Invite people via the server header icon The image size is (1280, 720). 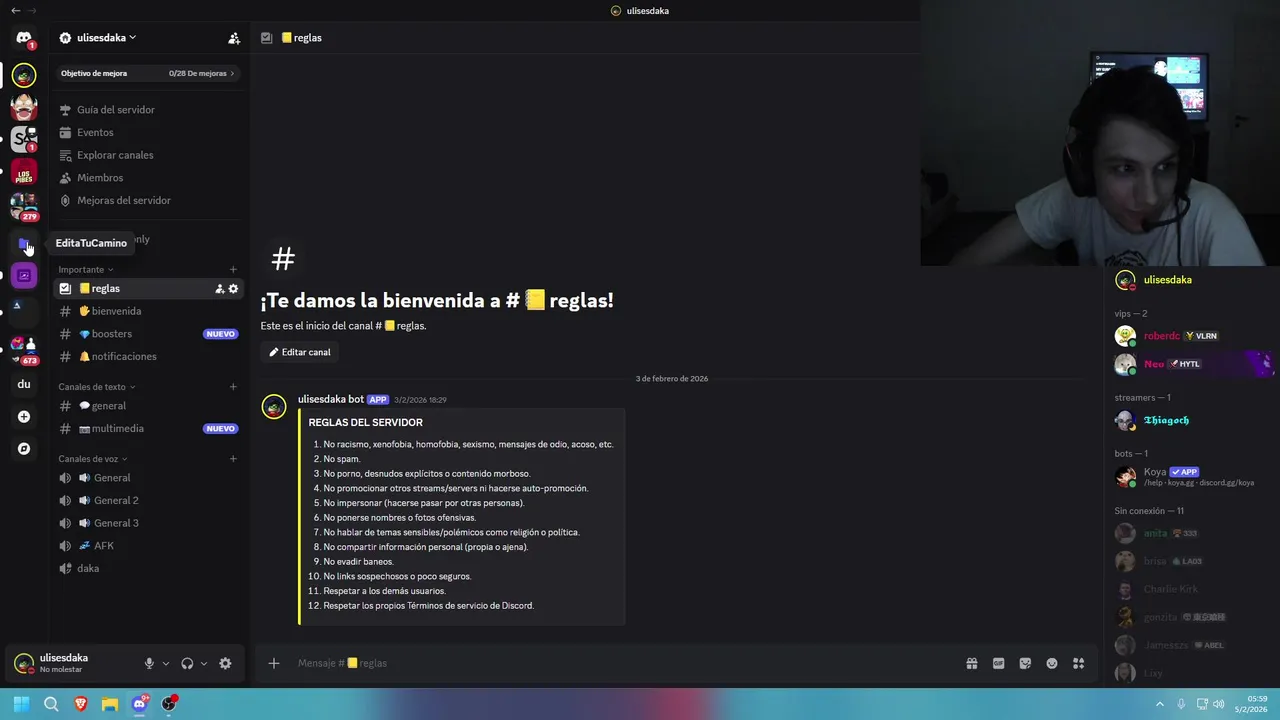pos(234,38)
